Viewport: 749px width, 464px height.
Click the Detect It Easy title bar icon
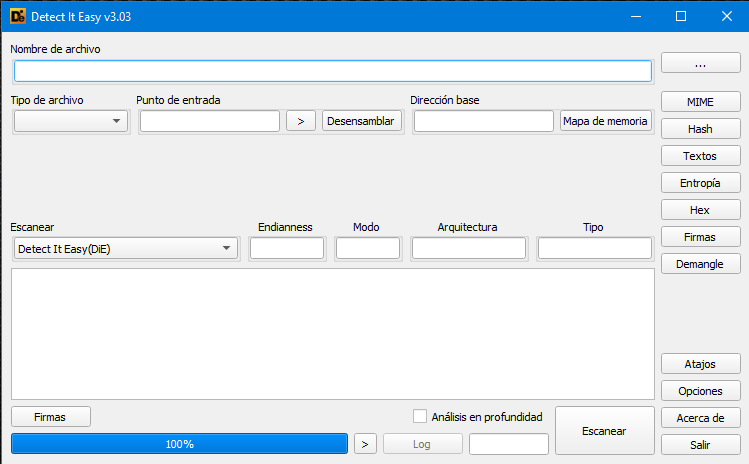tap(18, 16)
